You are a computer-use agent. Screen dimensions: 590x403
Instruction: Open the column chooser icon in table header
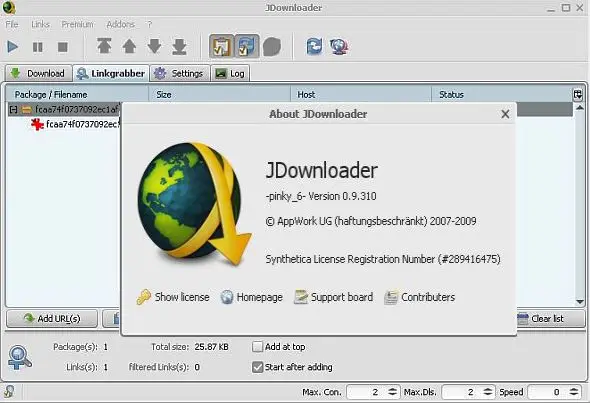pyautogui.click(x=578, y=94)
